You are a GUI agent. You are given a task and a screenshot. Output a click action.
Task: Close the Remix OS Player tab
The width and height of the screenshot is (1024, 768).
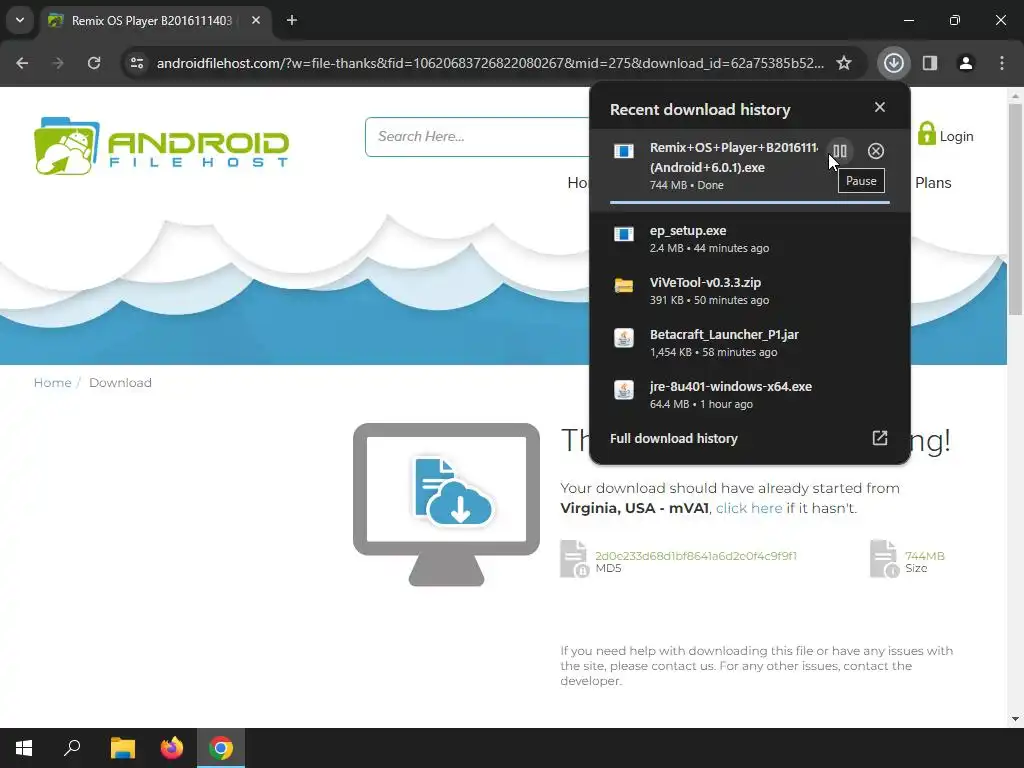coord(256,20)
